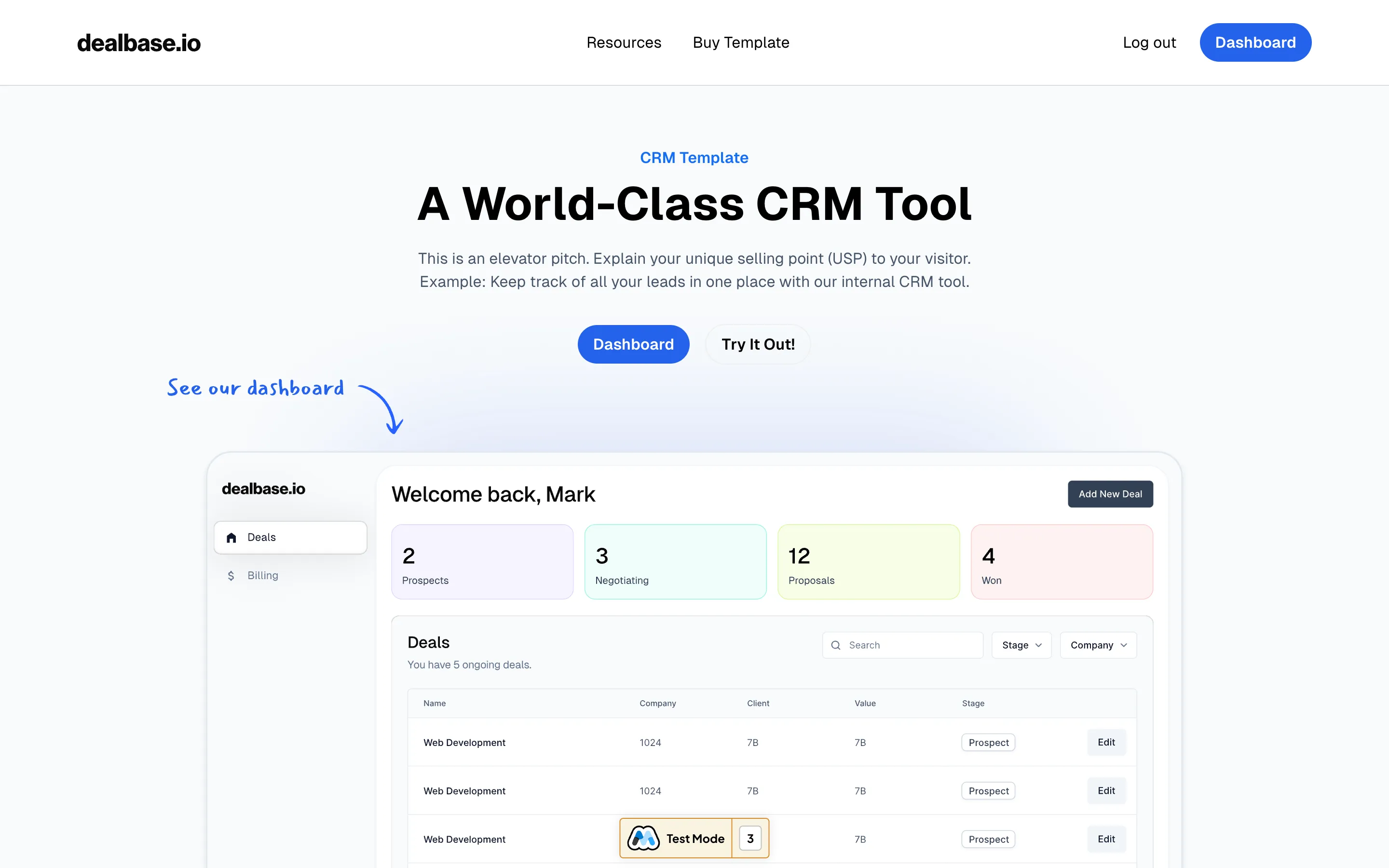Focus the deals Search field
Viewport: 1389px width, 868px height.
(x=902, y=645)
